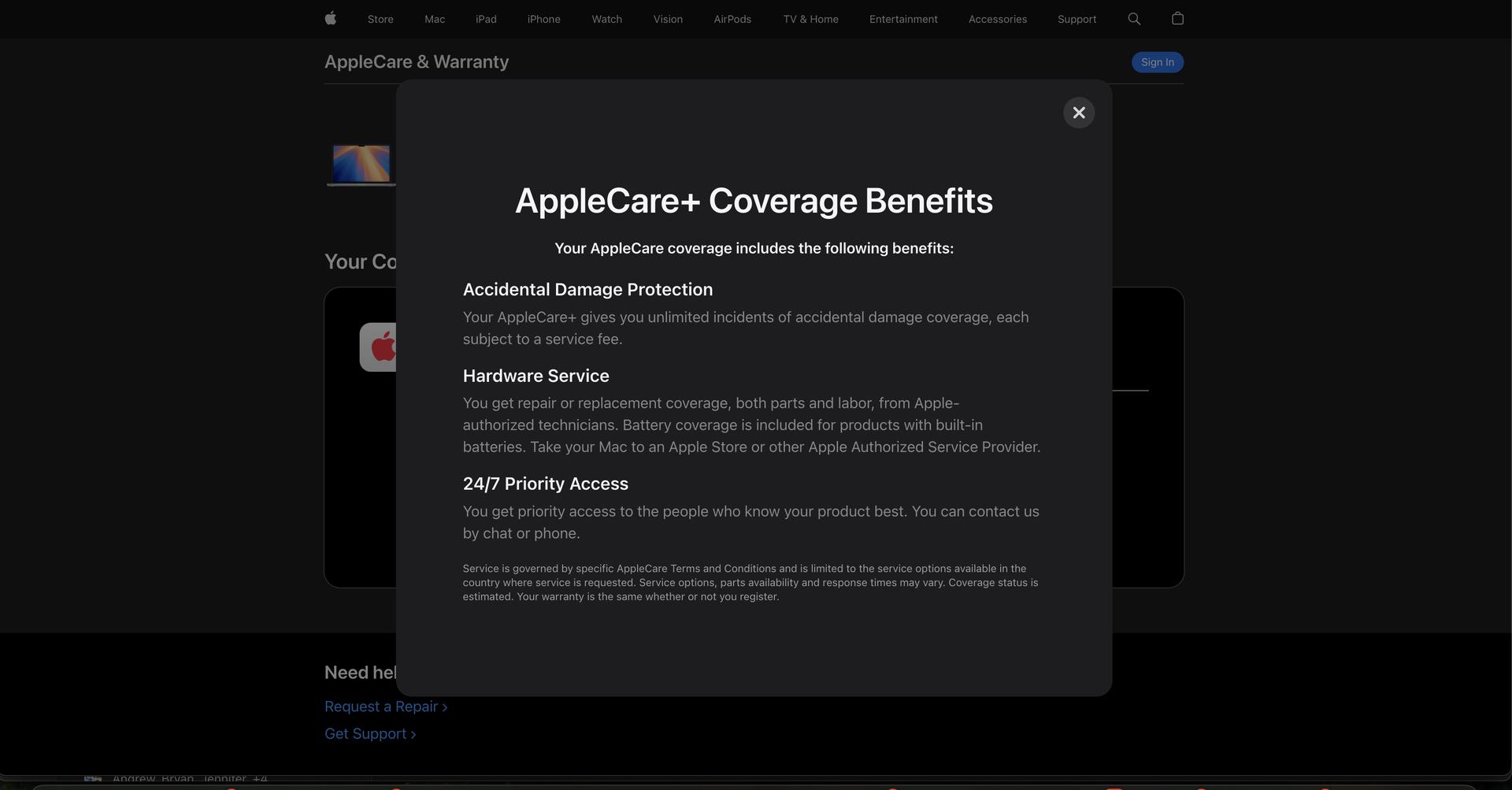1512x790 pixels.
Task: Click the Apple logo in navigation bar
Action: pos(331,18)
